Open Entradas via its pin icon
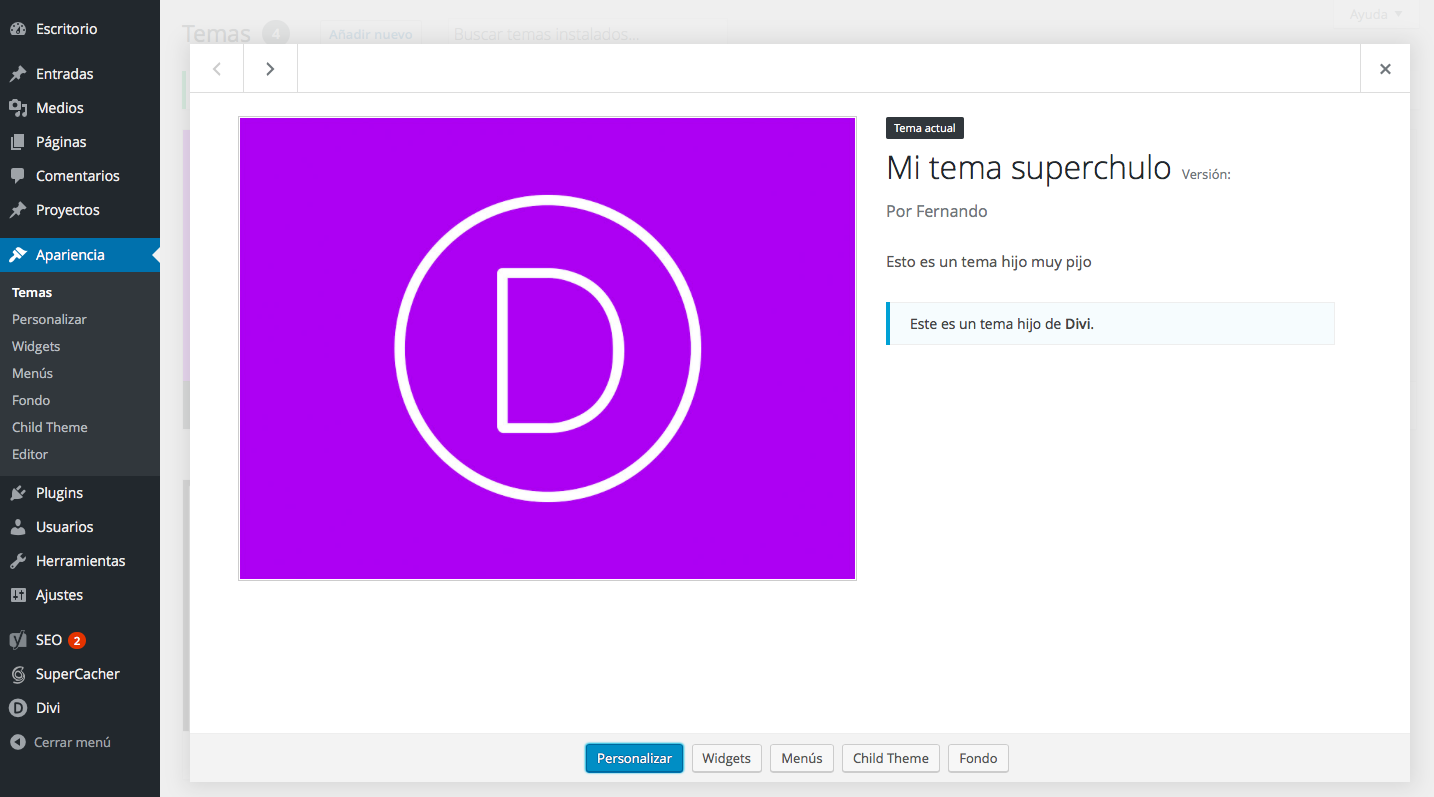The image size is (1434, 797). tap(18, 74)
